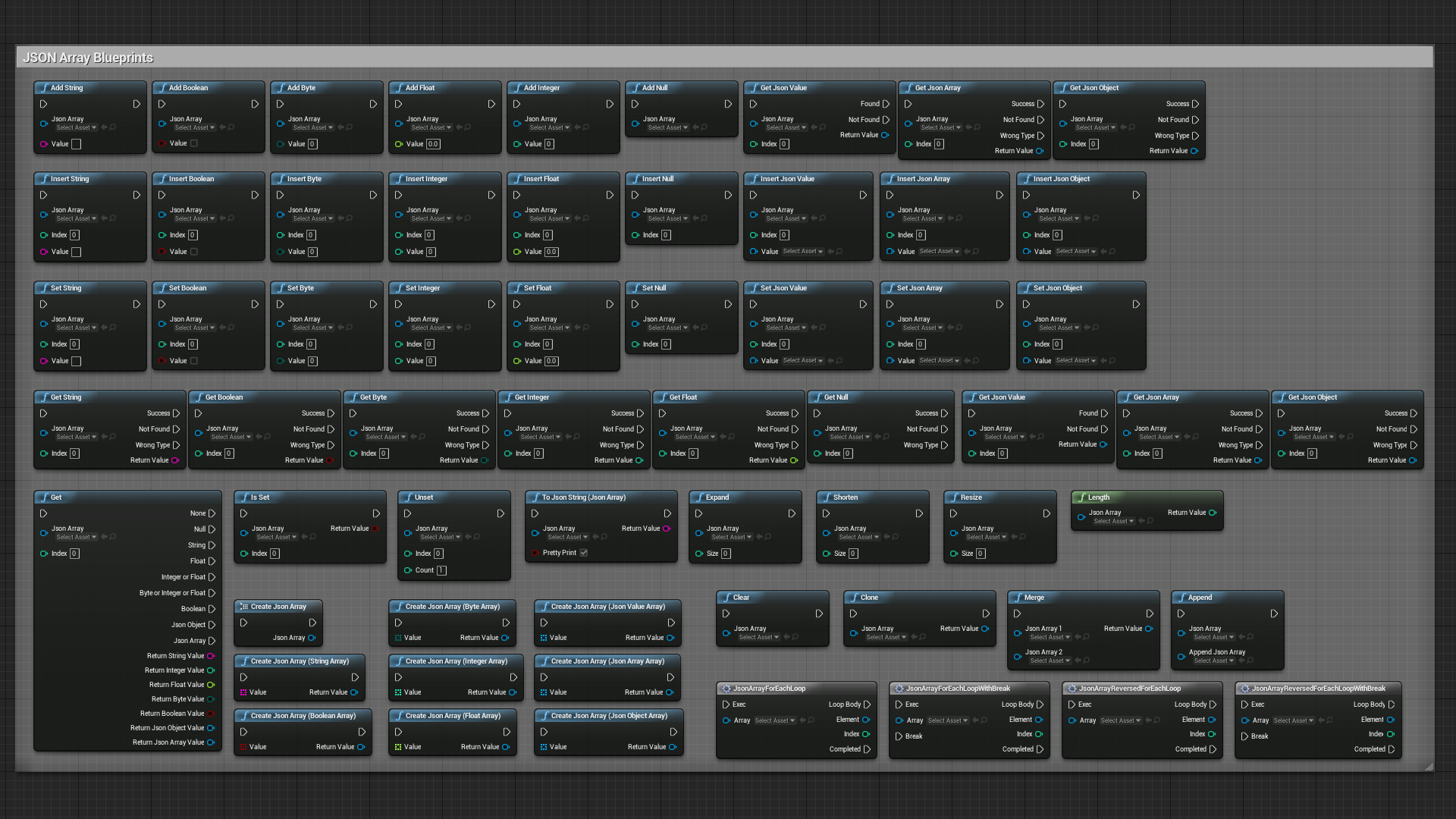Open the Select Asset dropdown on Add Null

667,127
